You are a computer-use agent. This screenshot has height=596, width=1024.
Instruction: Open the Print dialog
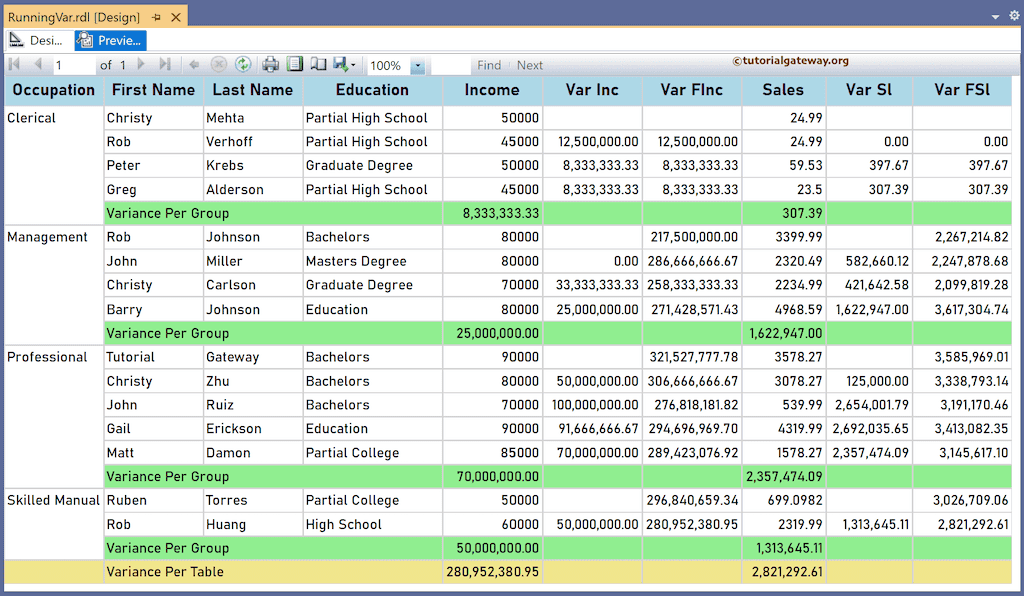(269, 64)
